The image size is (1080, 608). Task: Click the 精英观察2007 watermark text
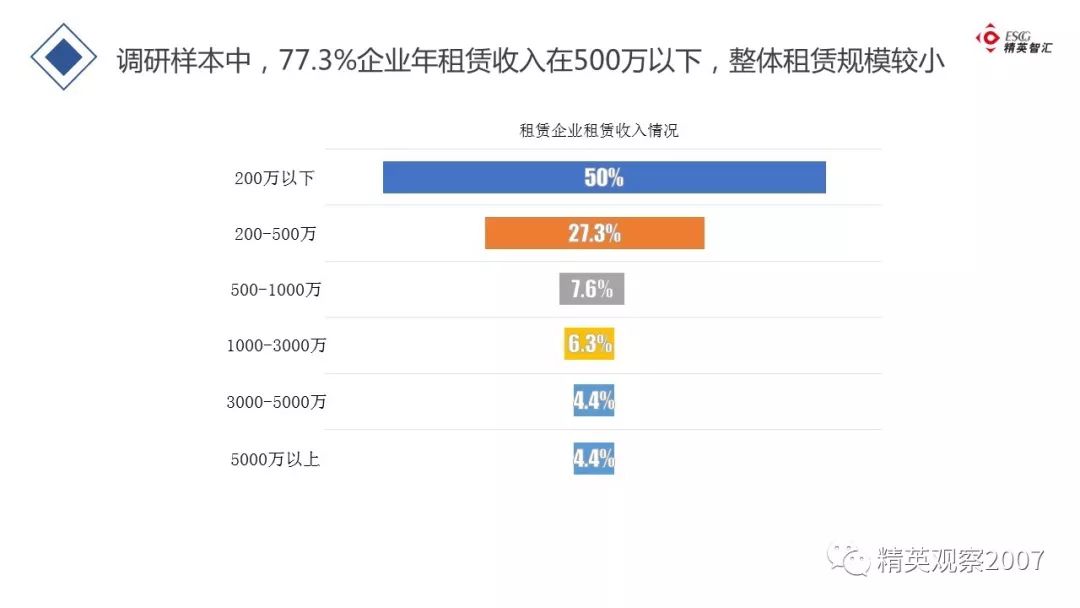(x=960, y=560)
